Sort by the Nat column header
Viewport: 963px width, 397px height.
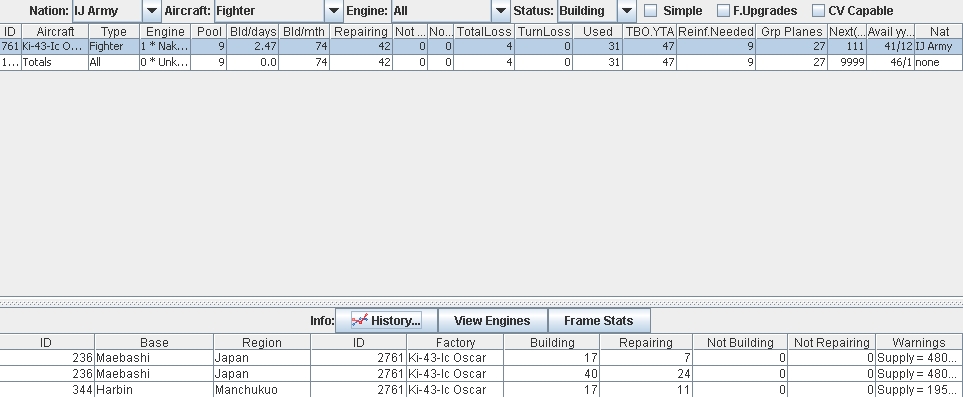pyautogui.click(x=938, y=31)
